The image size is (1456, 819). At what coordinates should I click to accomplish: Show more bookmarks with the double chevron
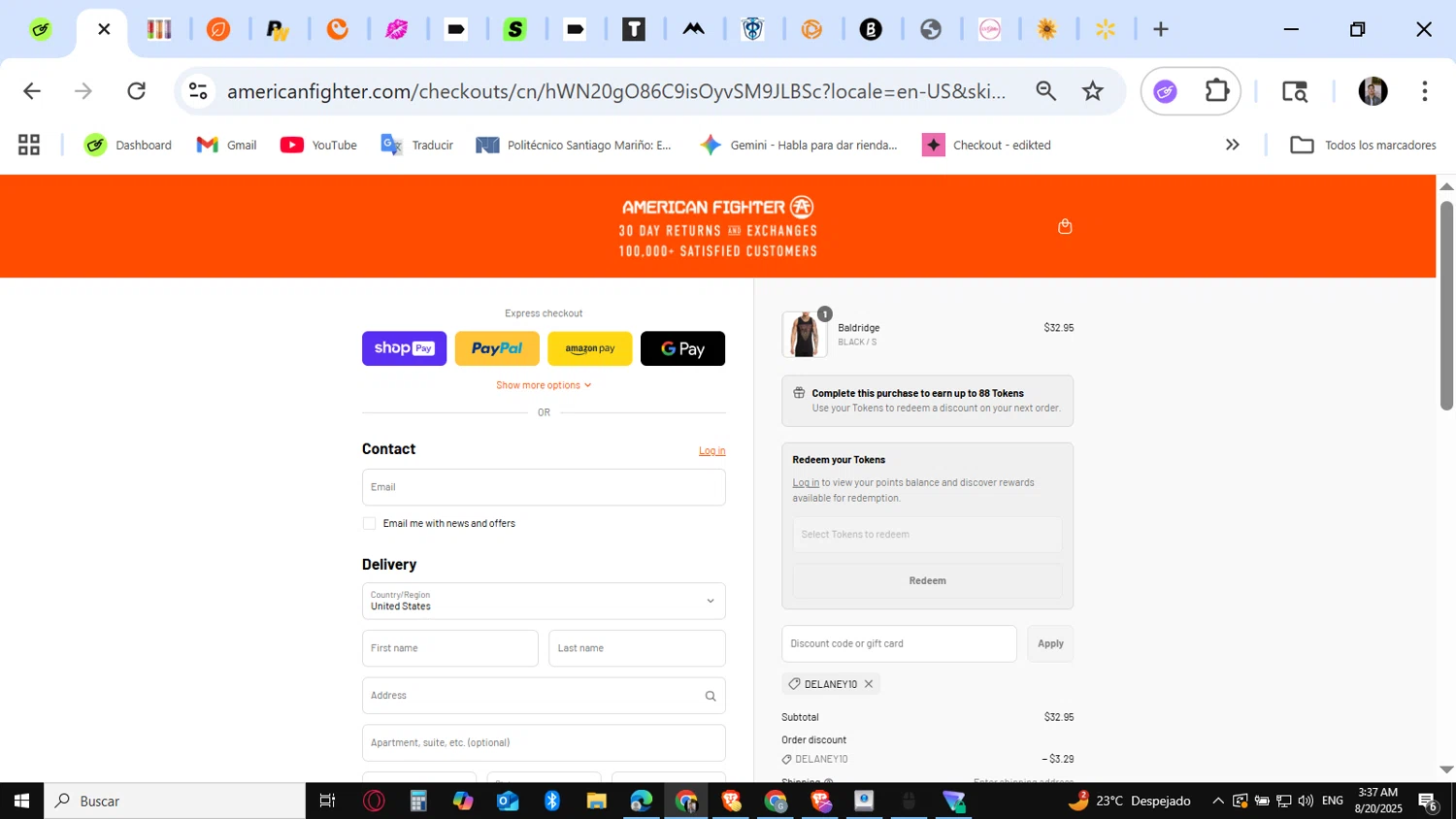tap(1233, 145)
